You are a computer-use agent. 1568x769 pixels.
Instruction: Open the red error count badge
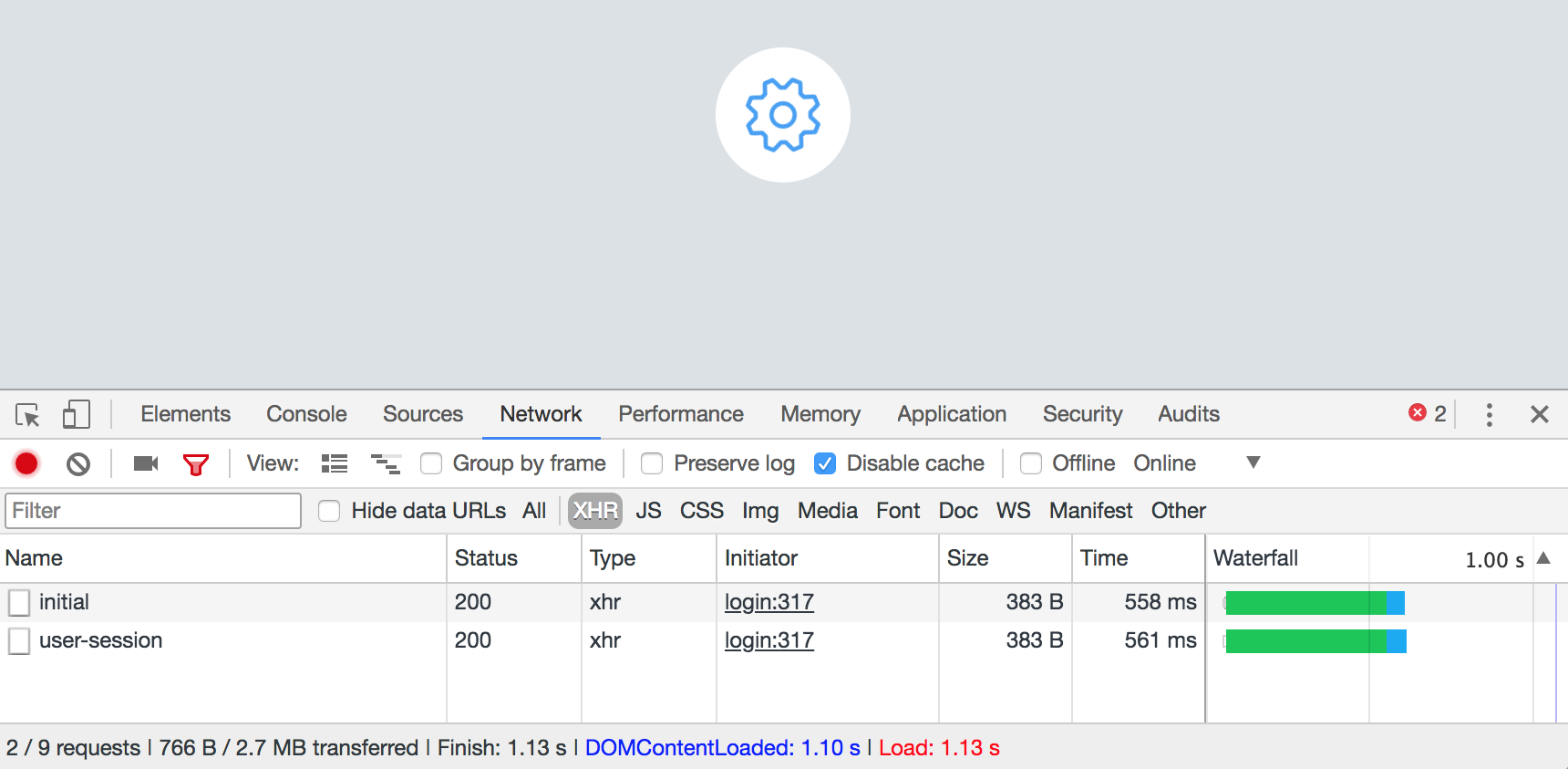(1428, 414)
